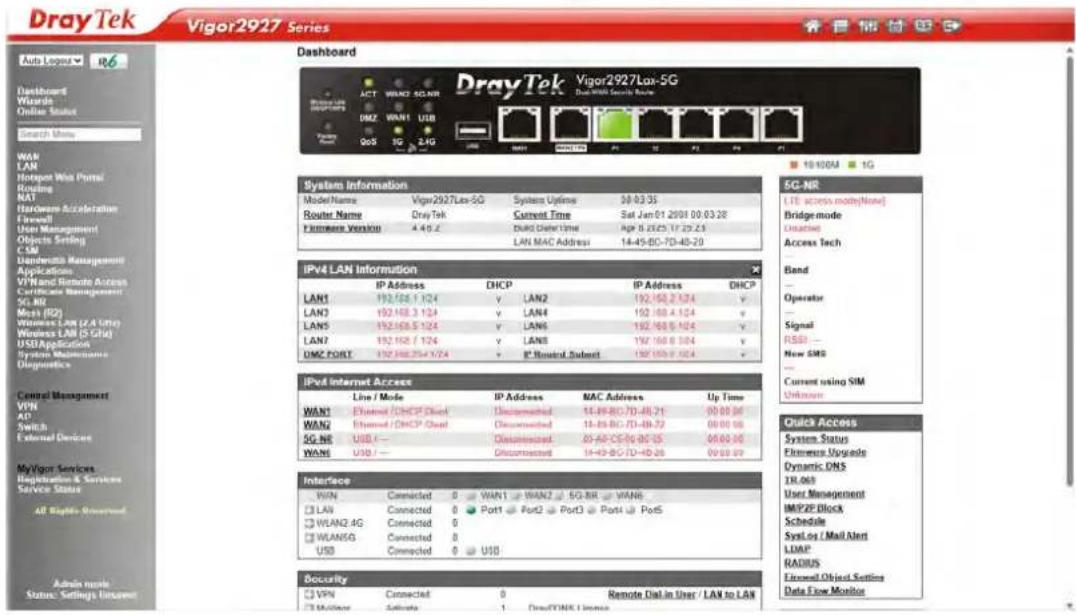This screenshot has width=1076, height=615.
Task: Open Wizards in the sidebar
Action: (35, 101)
